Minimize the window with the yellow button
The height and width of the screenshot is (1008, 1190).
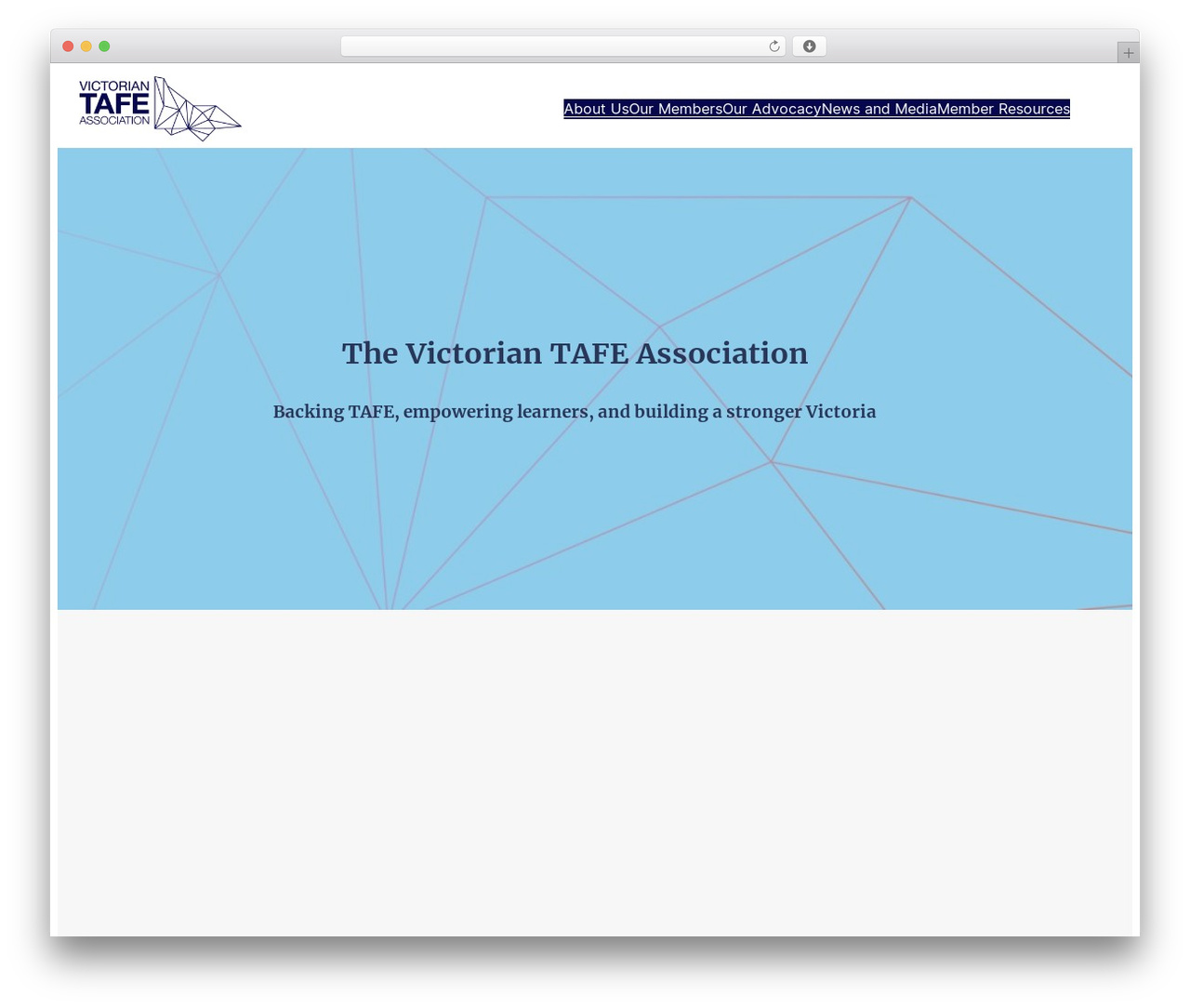pyautogui.click(x=86, y=46)
